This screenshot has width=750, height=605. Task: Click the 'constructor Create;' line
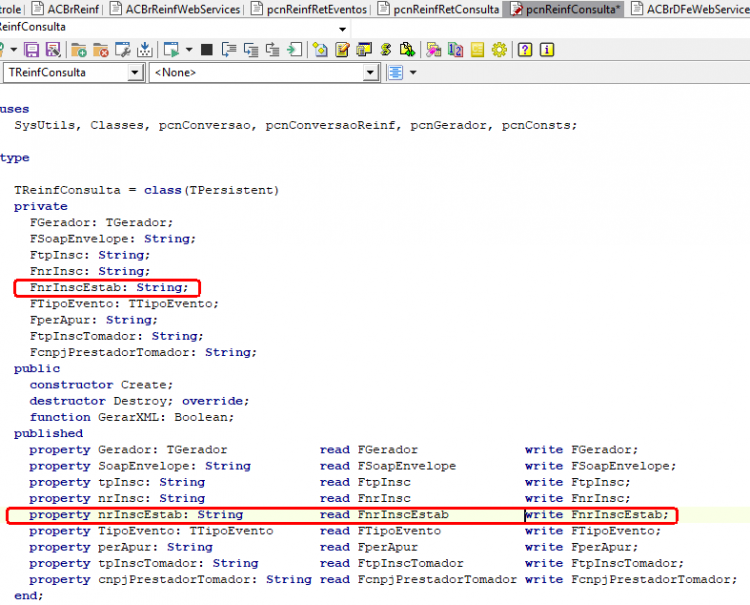(101, 385)
